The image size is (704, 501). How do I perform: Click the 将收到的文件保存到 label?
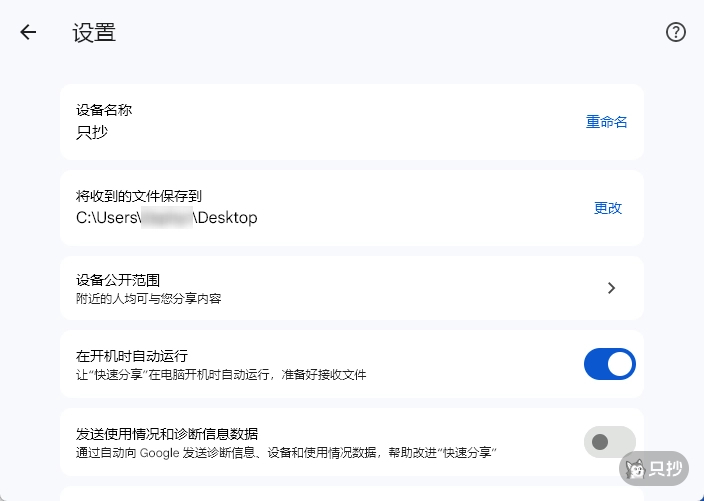(139, 196)
